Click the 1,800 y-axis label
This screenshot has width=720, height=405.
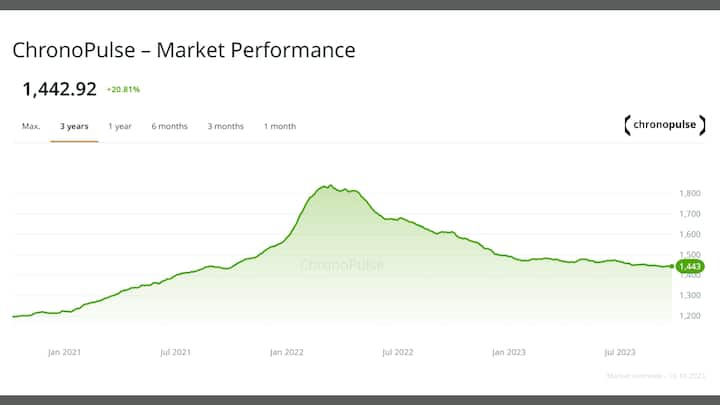[688, 193]
